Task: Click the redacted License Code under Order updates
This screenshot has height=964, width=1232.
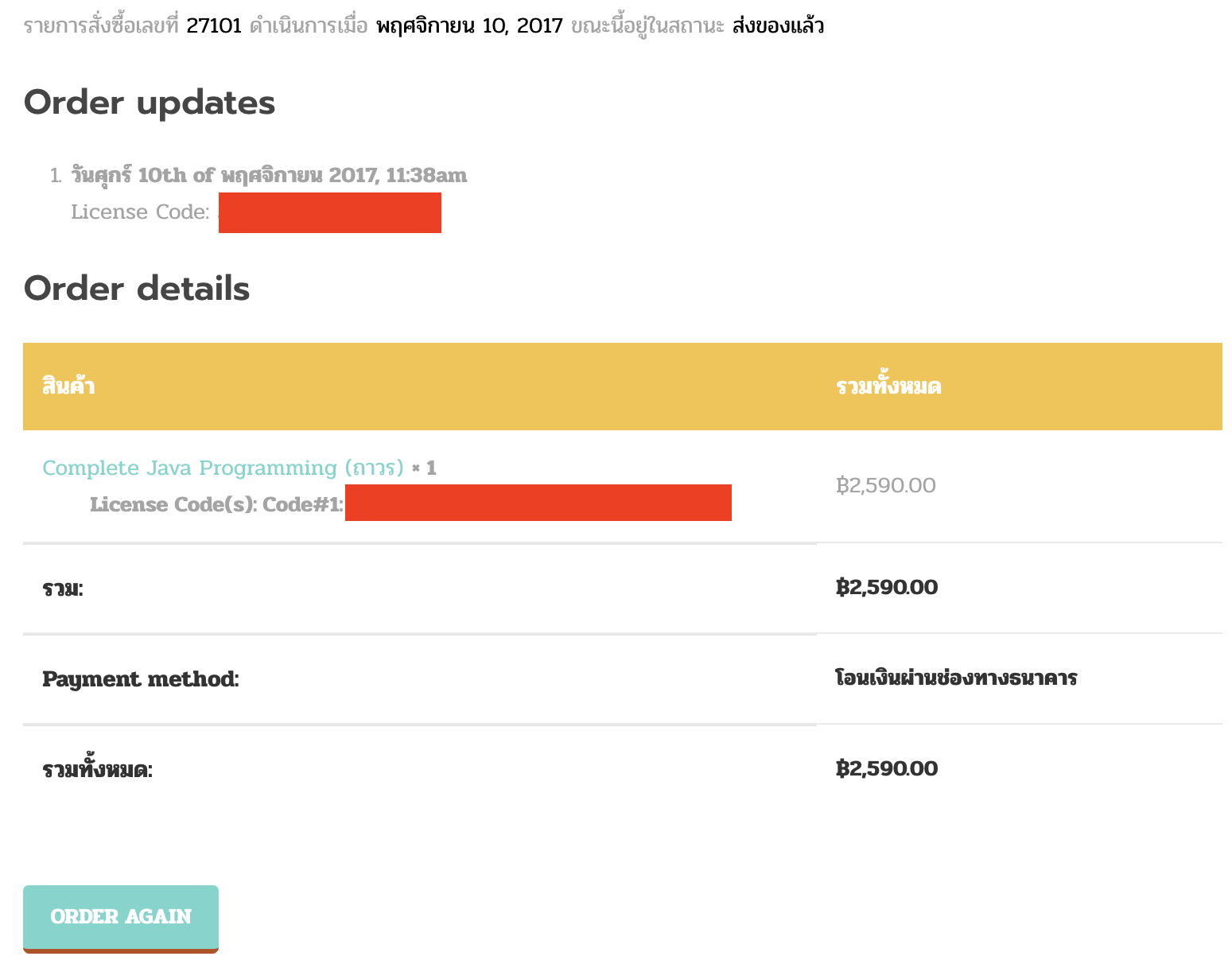Action: (x=330, y=212)
